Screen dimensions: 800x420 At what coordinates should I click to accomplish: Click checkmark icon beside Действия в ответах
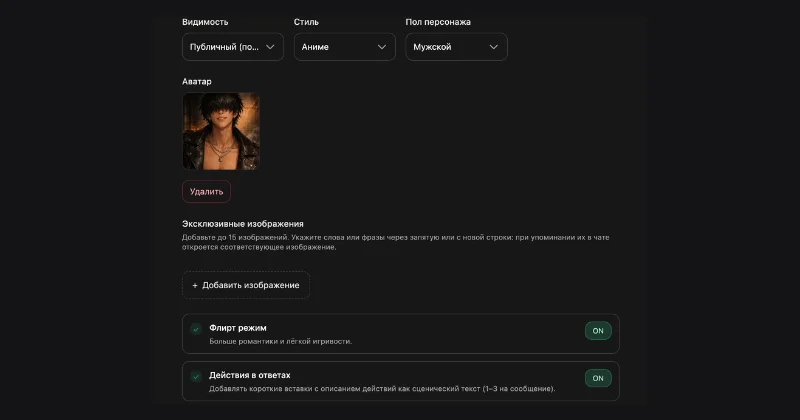pyautogui.click(x=196, y=377)
